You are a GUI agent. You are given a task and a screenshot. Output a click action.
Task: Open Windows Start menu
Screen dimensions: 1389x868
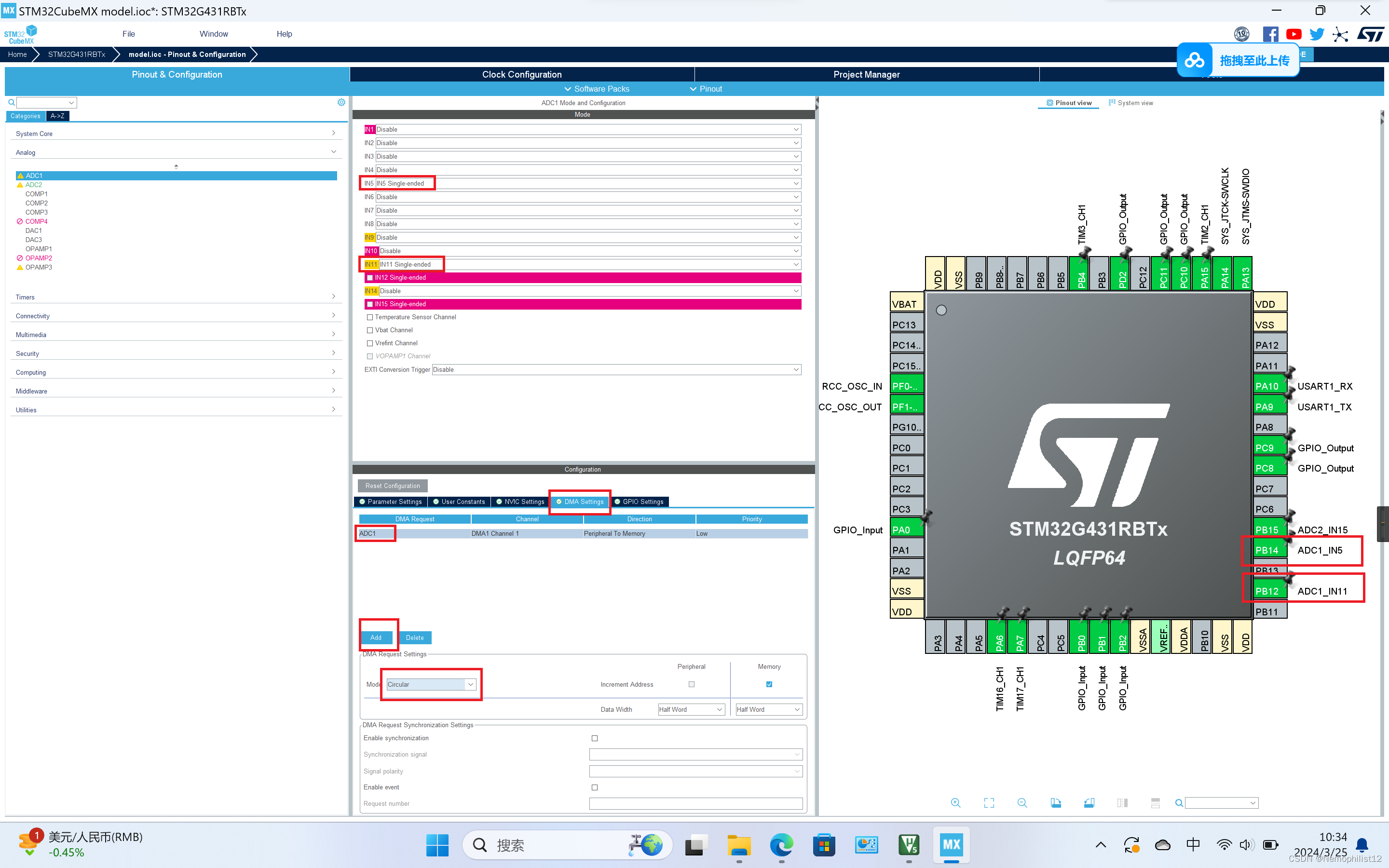[437, 845]
